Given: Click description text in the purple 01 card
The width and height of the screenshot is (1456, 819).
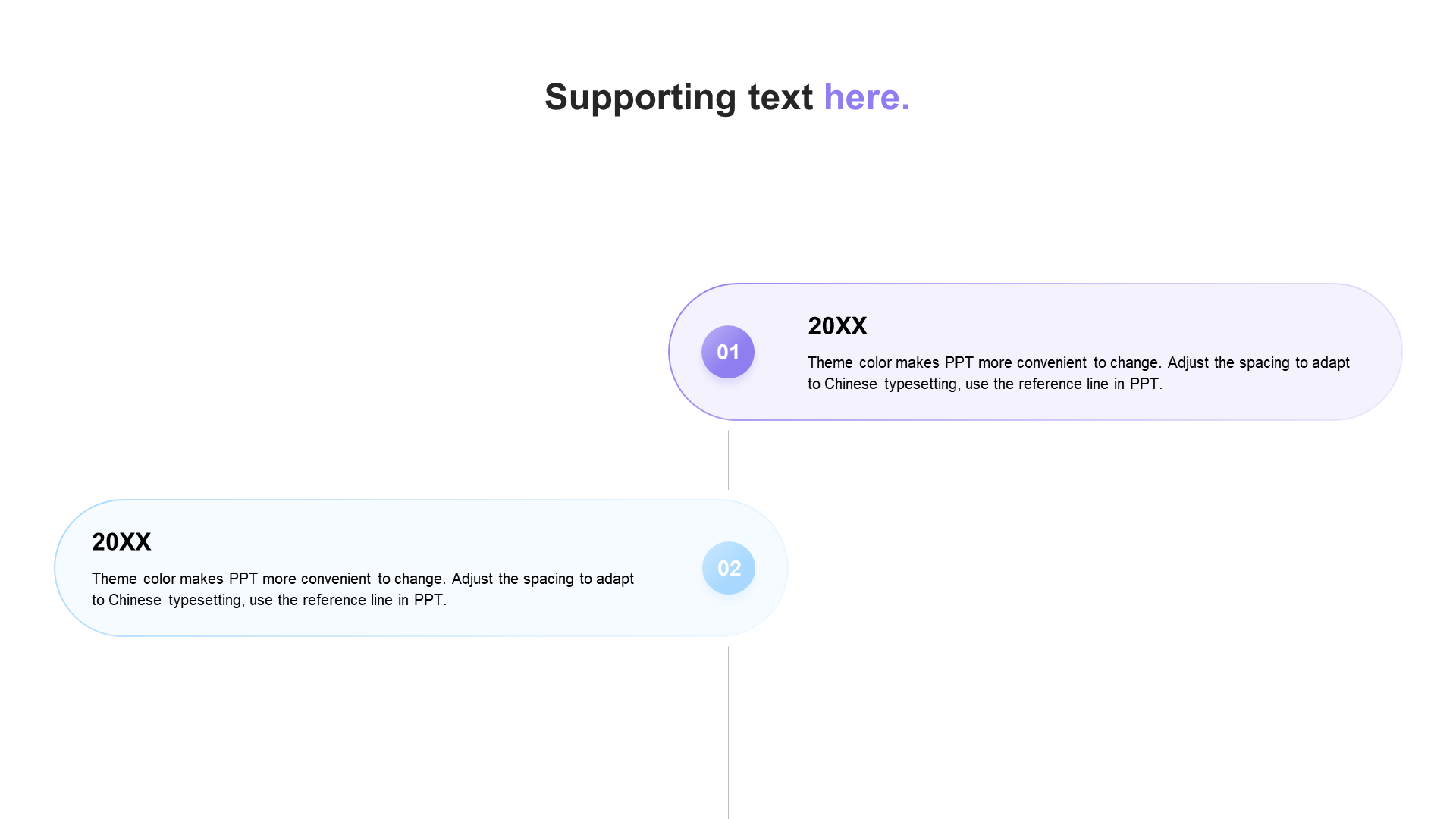Looking at the screenshot, I should click(1078, 373).
